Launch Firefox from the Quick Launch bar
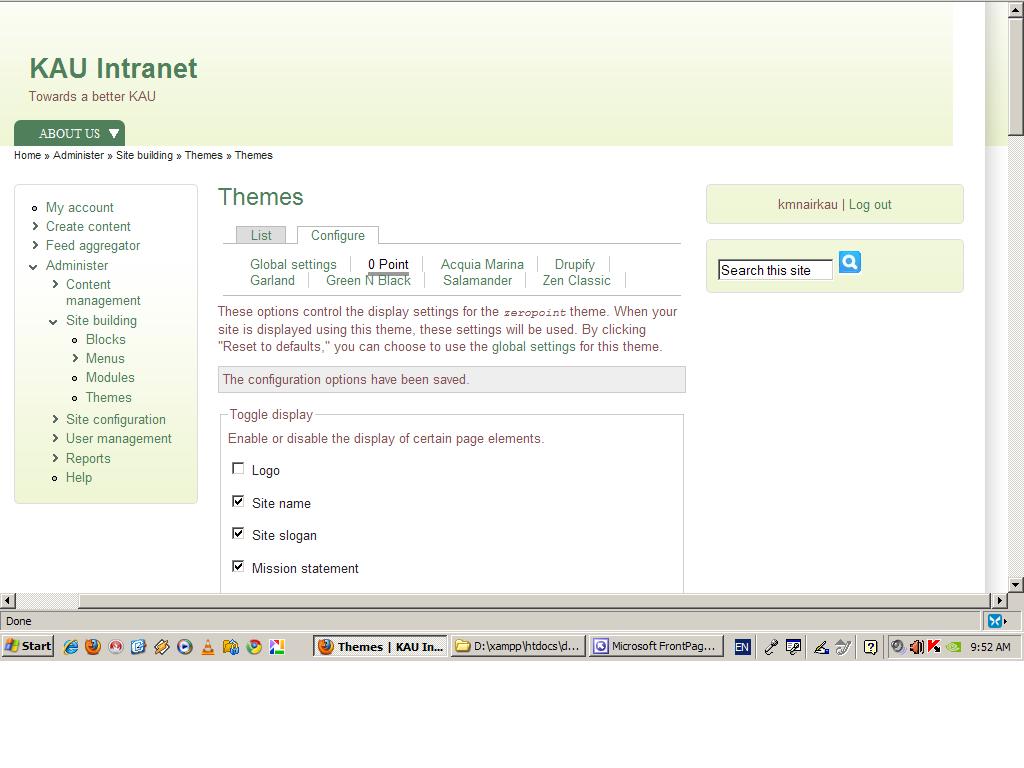The width and height of the screenshot is (1024, 768). (92, 647)
